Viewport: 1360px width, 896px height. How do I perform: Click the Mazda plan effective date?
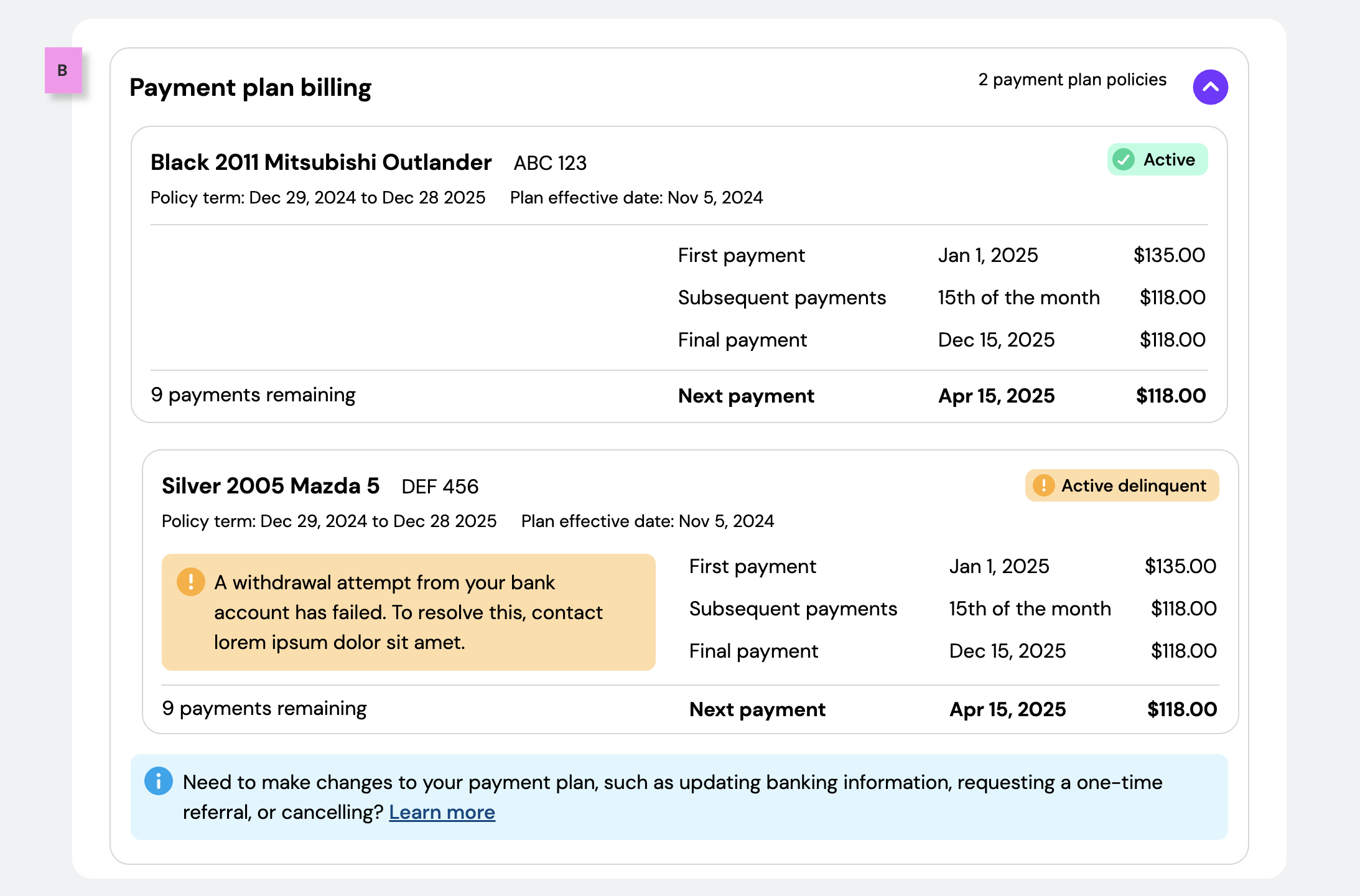(x=648, y=521)
